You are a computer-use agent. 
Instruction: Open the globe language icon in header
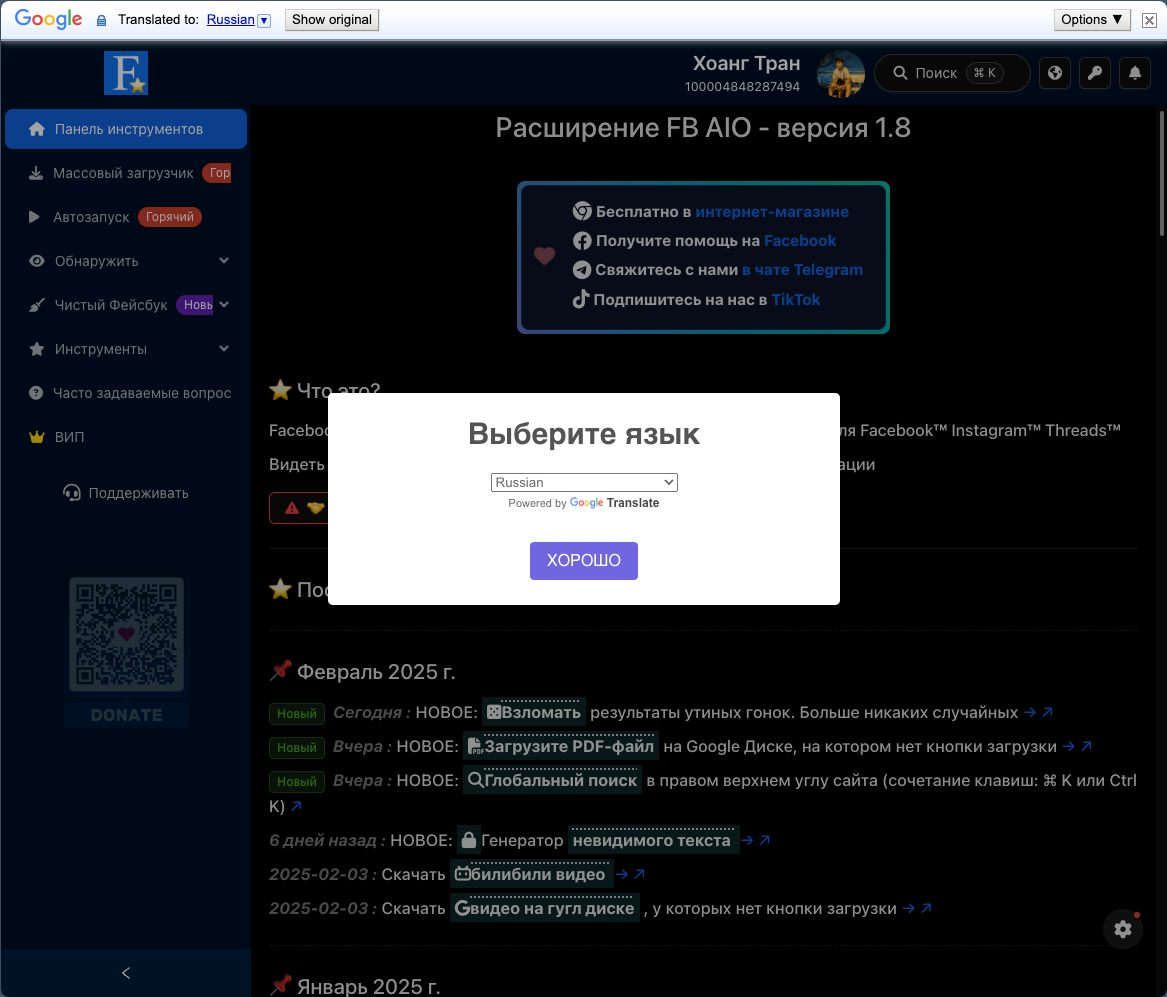pos(1055,73)
